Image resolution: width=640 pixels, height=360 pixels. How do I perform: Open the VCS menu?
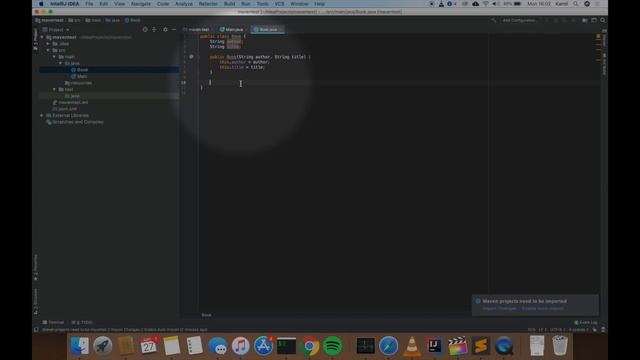(279, 4)
